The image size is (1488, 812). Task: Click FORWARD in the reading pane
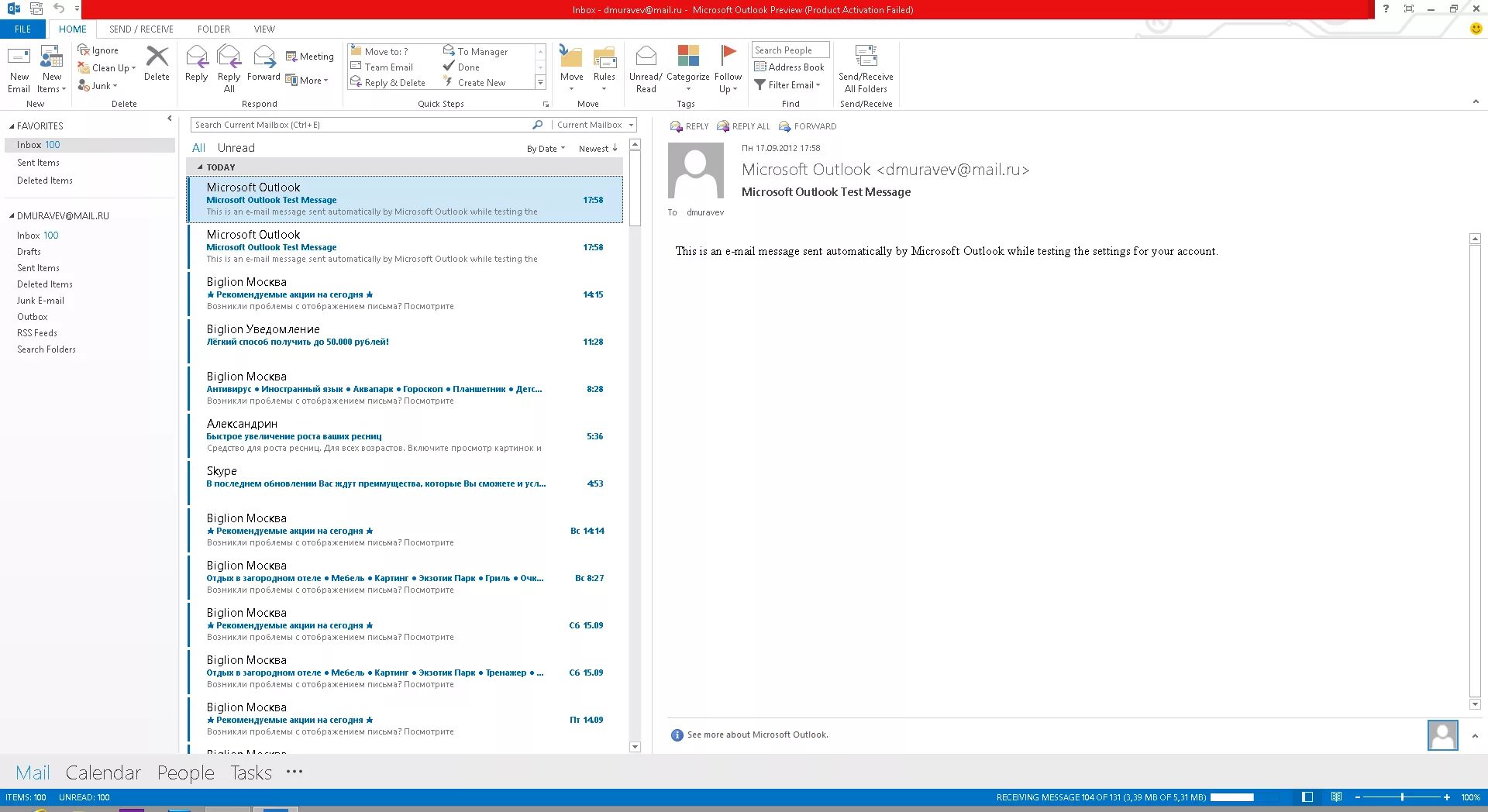[807, 126]
